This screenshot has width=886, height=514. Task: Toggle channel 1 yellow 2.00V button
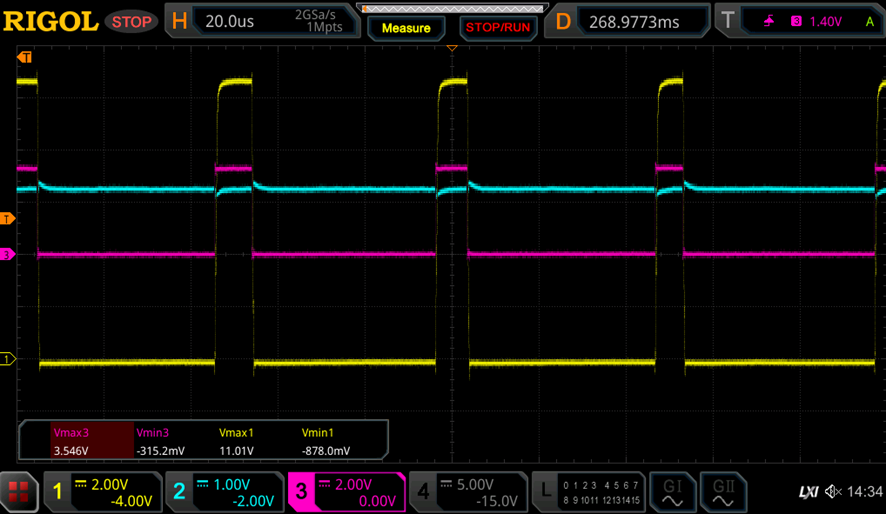tap(104, 492)
